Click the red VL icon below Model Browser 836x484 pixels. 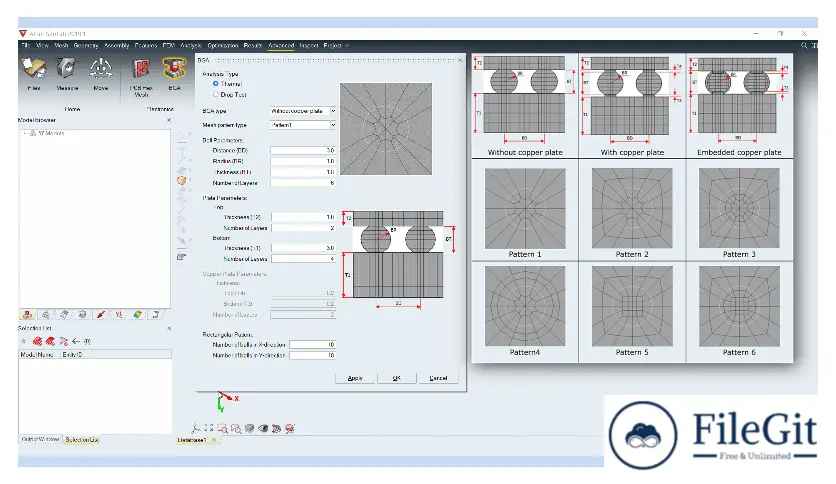pyautogui.click(x=119, y=315)
